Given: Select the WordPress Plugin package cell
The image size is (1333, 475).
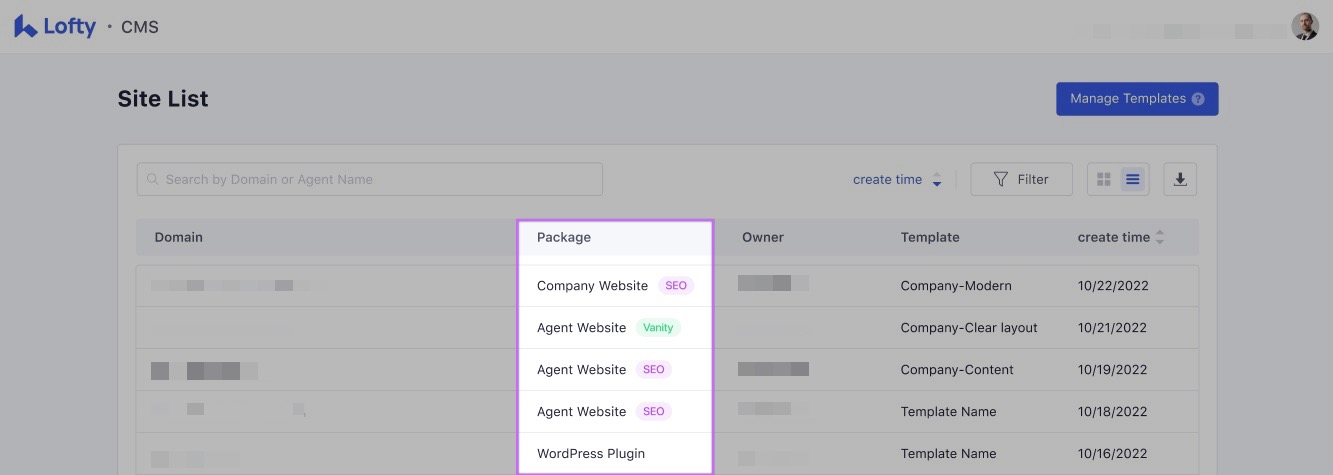Looking at the screenshot, I should point(591,454).
